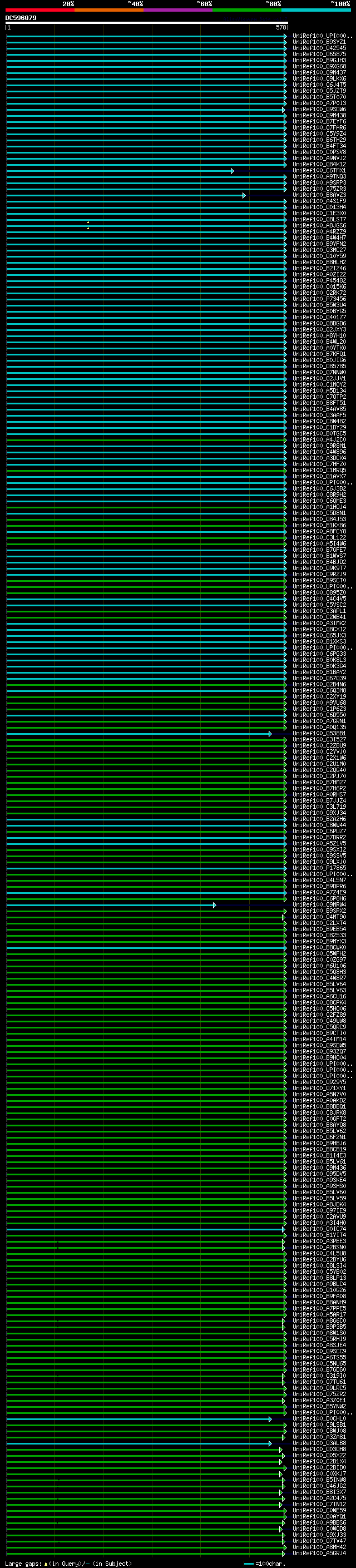This screenshot has height=1568, width=356.
Task: Click the purple ~60% identity color swatch
Action: tap(179, 10)
